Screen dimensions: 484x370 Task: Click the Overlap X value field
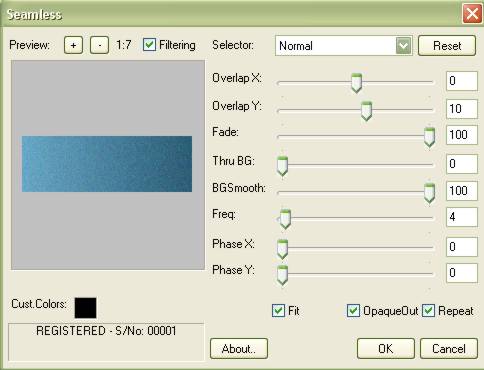[462, 81]
